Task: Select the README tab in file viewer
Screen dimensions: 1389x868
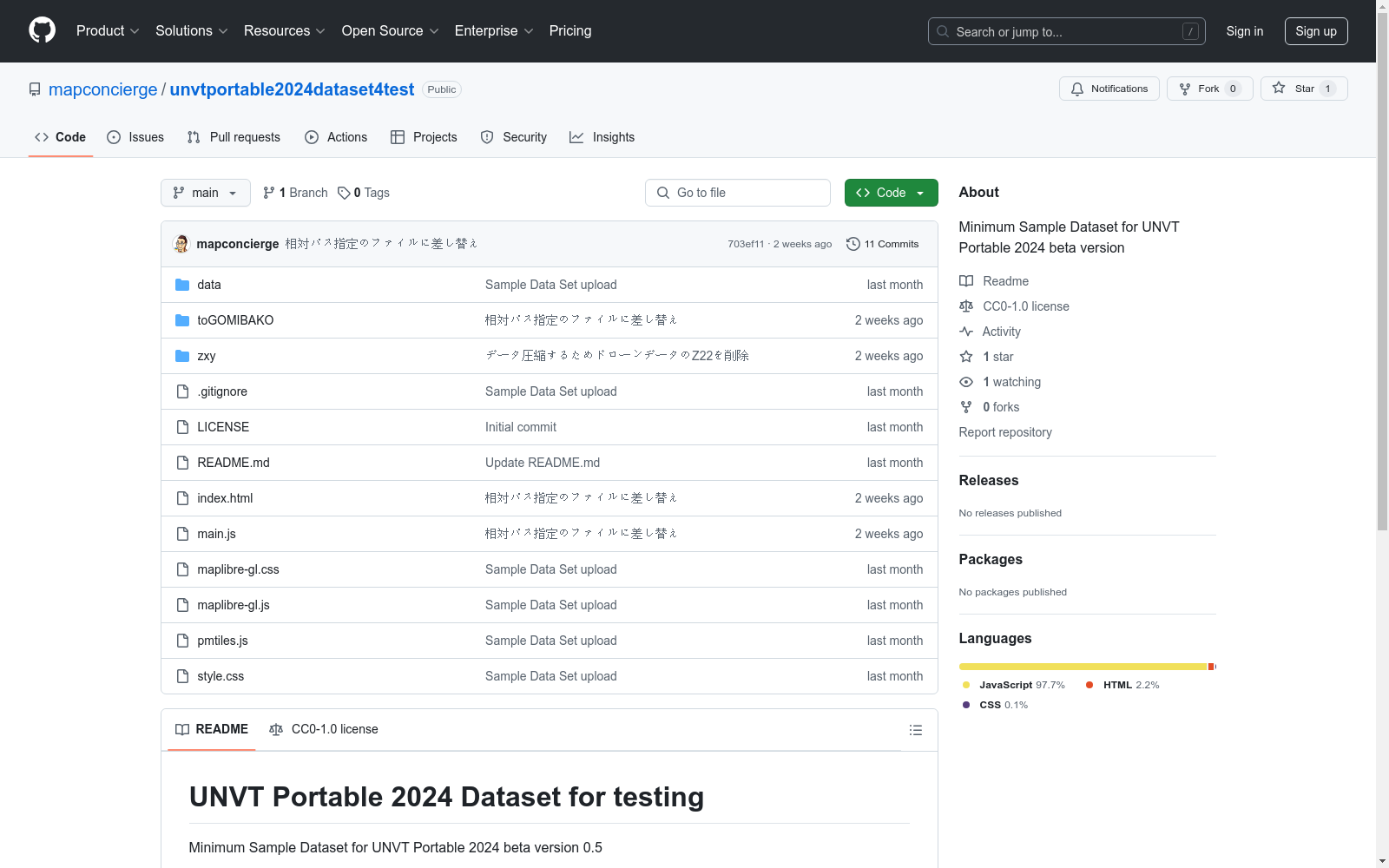Action: pyautogui.click(x=212, y=729)
